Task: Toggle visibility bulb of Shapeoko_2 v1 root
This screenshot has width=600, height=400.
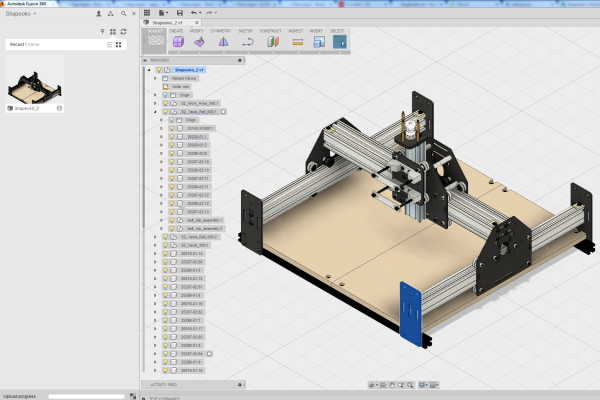Action: point(158,70)
